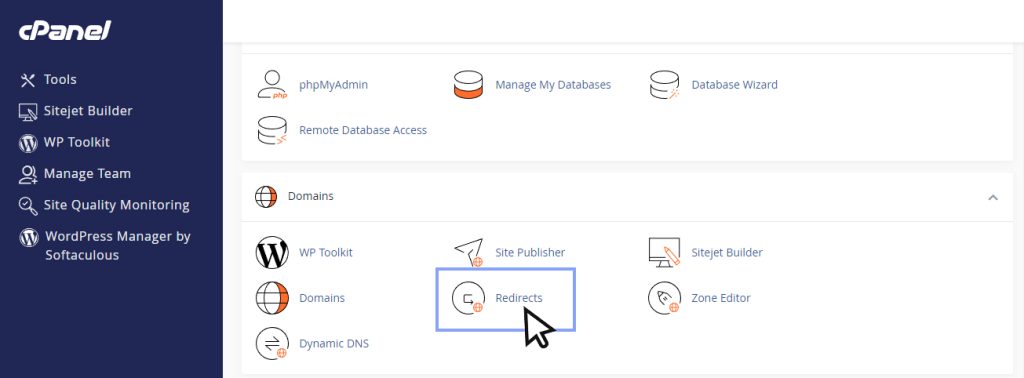Image resolution: width=1024 pixels, height=378 pixels.
Task: Open Sitejet Builder link in Domains section
Action: (x=727, y=253)
